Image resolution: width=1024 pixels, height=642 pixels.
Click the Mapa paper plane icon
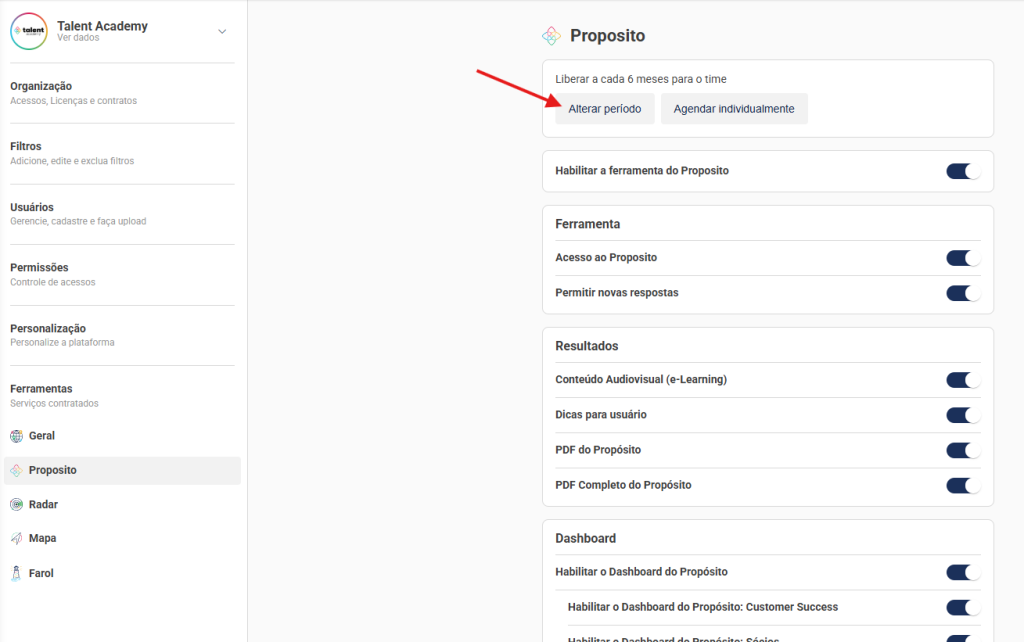(x=16, y=539)
